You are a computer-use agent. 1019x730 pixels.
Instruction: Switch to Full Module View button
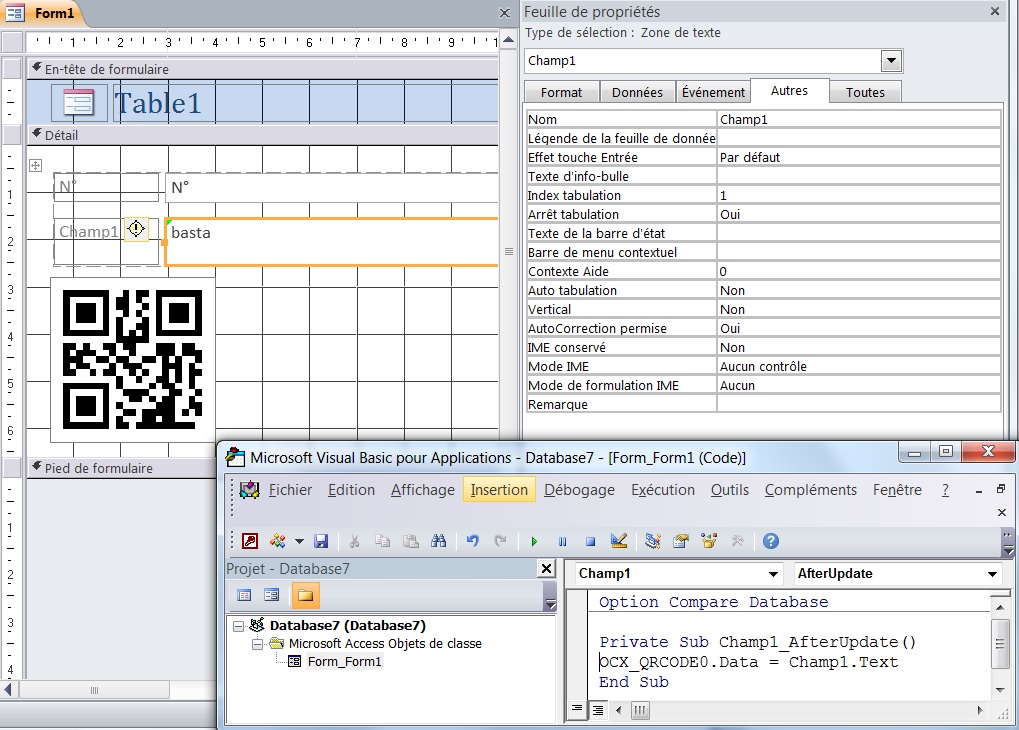point(597,710)
